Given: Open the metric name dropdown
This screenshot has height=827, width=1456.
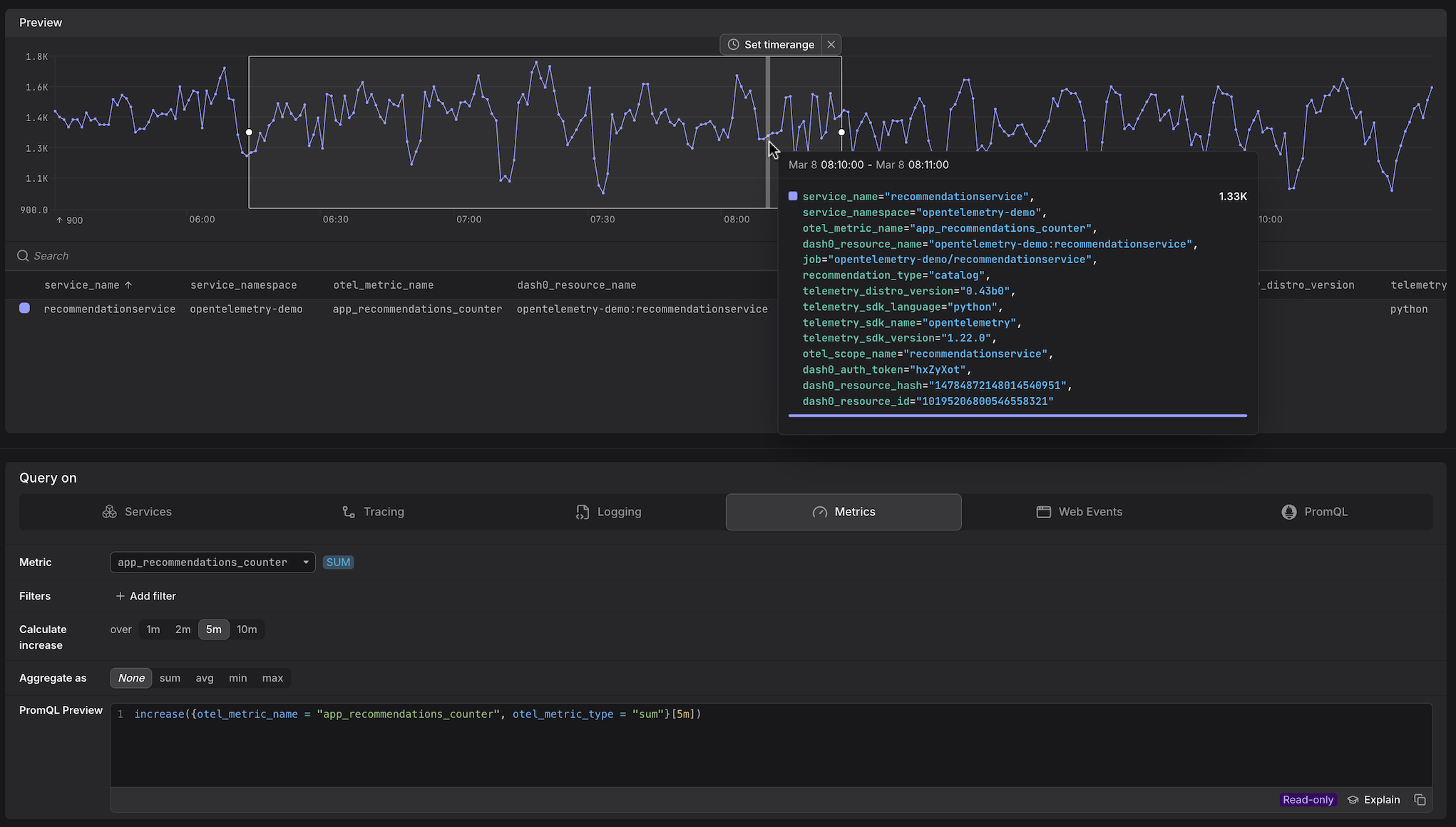Looking at the screenshot, I should (212, 563).
